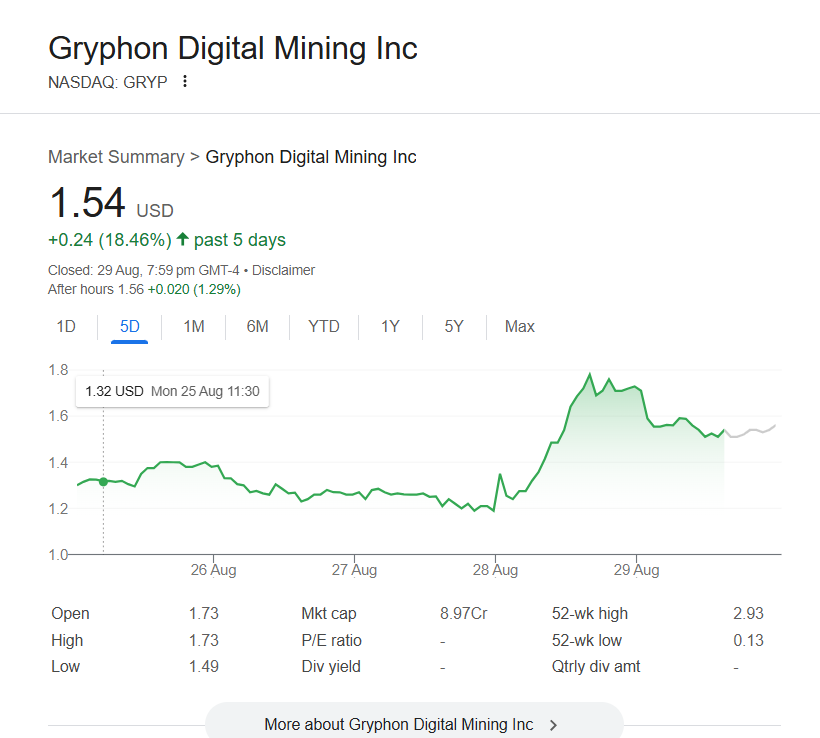Select the 5Y time range tab
Viewport: 820px width, 738px height.
pyautogui.click(x=454, y=326)
